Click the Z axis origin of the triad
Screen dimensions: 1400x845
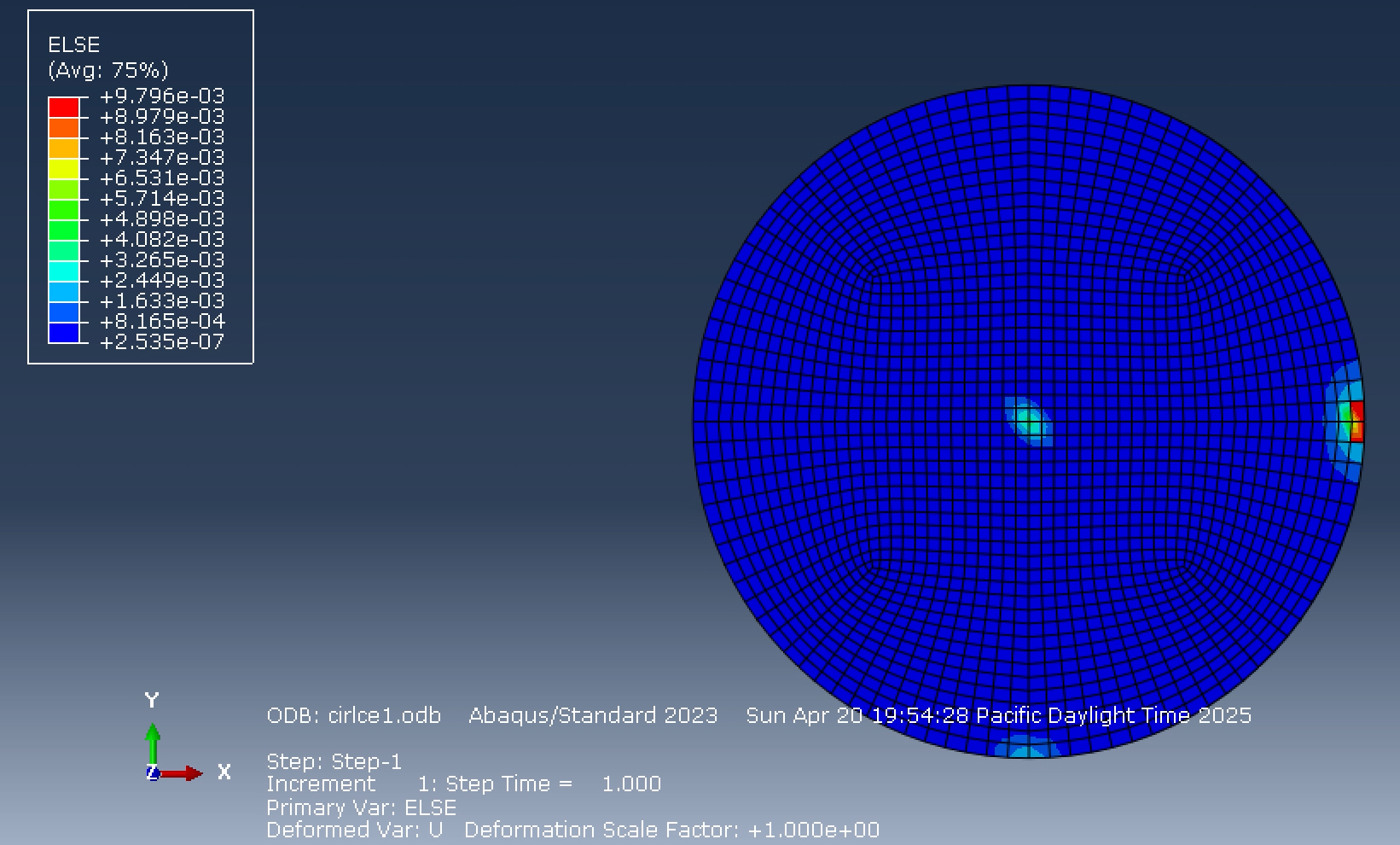click(154, 774)
